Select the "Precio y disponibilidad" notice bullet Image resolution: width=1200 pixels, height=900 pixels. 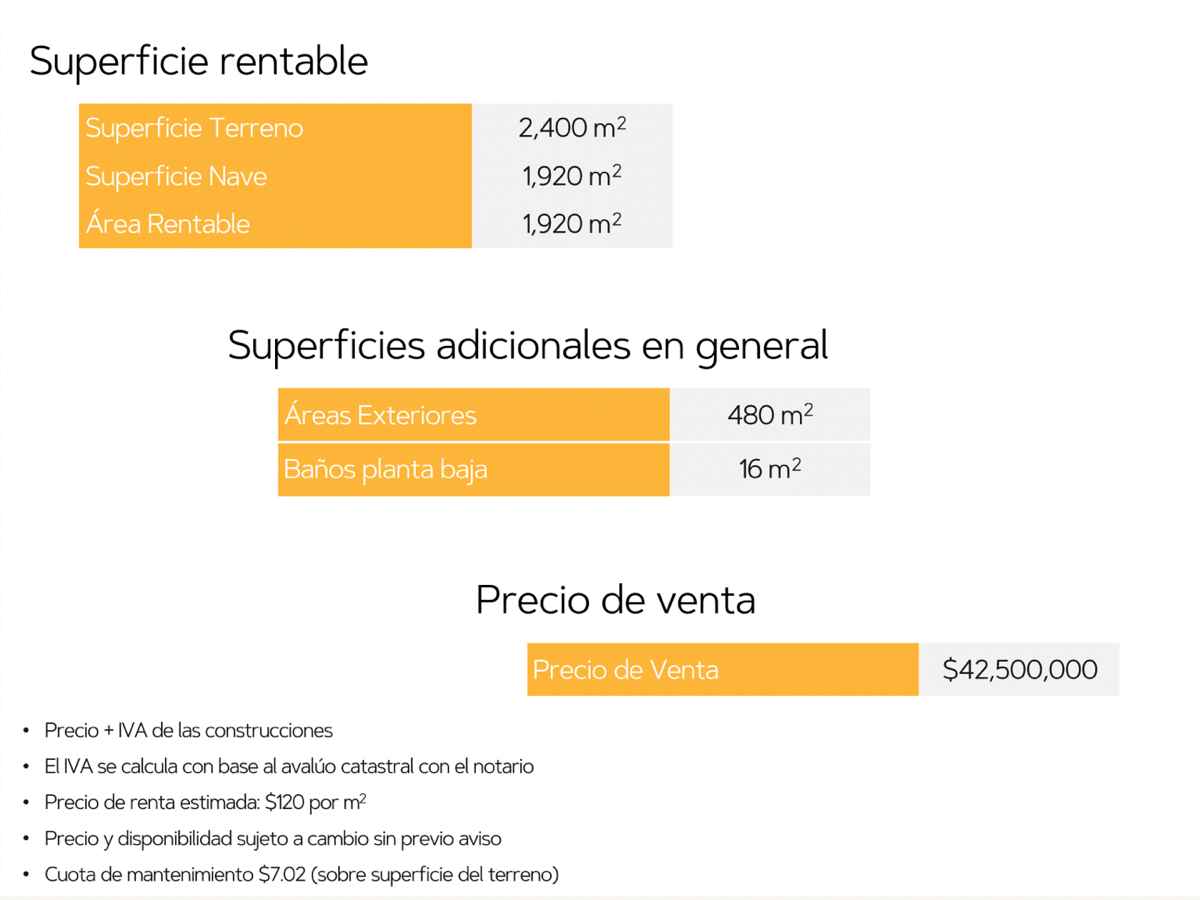coord(273,838)
